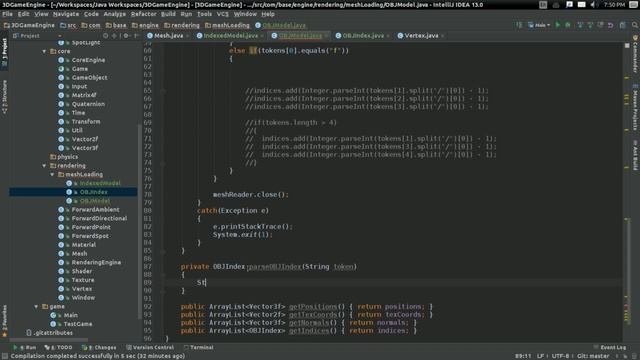Open the Structure tool window strip
The image size is (640, 360).
[4, 97]
